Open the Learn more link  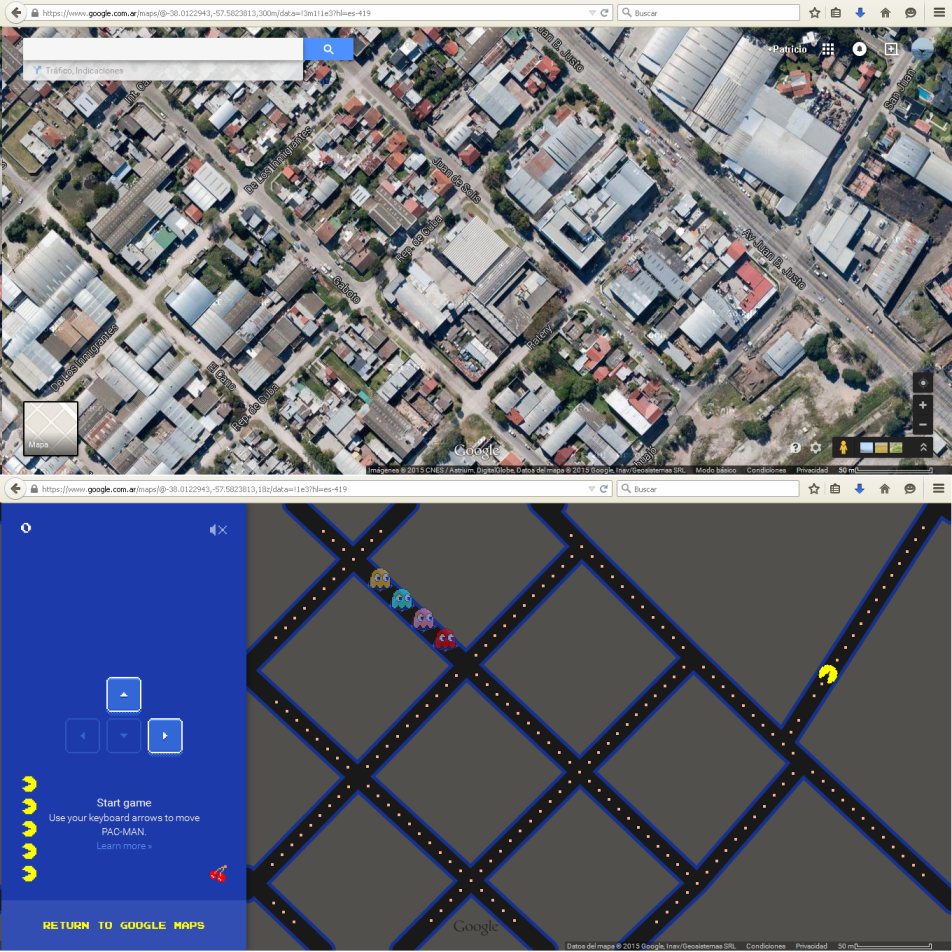coord(124,846)
